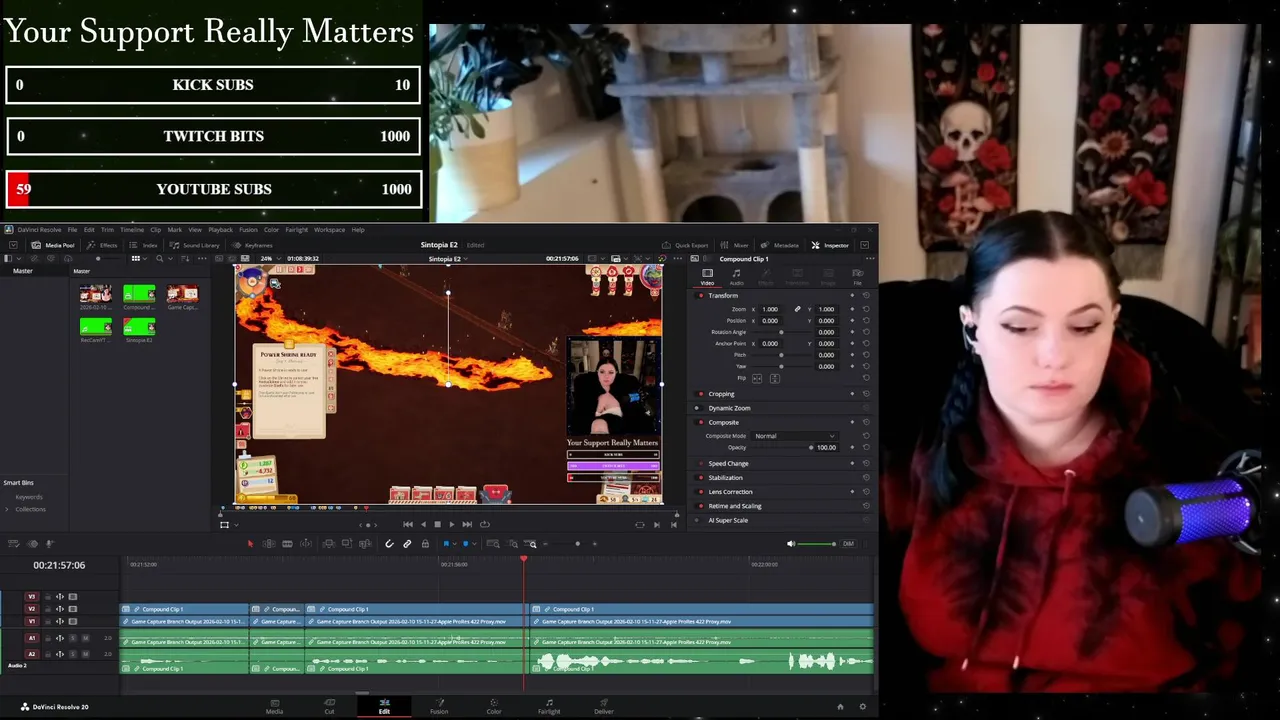Screen dimensions: 1280x720
Task: Open the Metadata panel
Action: (x=780, y=245)
